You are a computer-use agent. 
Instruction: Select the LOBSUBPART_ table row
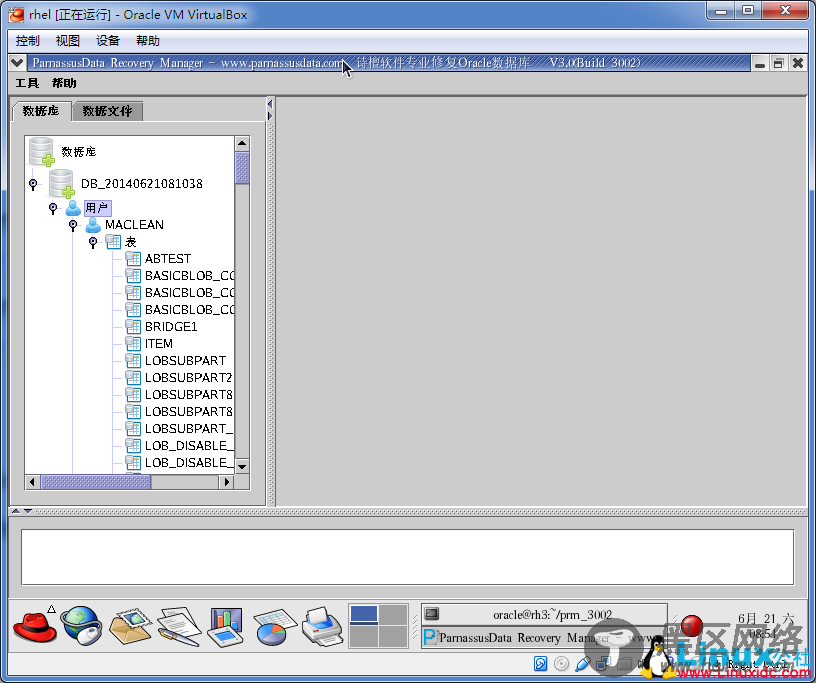pos(188,428)
